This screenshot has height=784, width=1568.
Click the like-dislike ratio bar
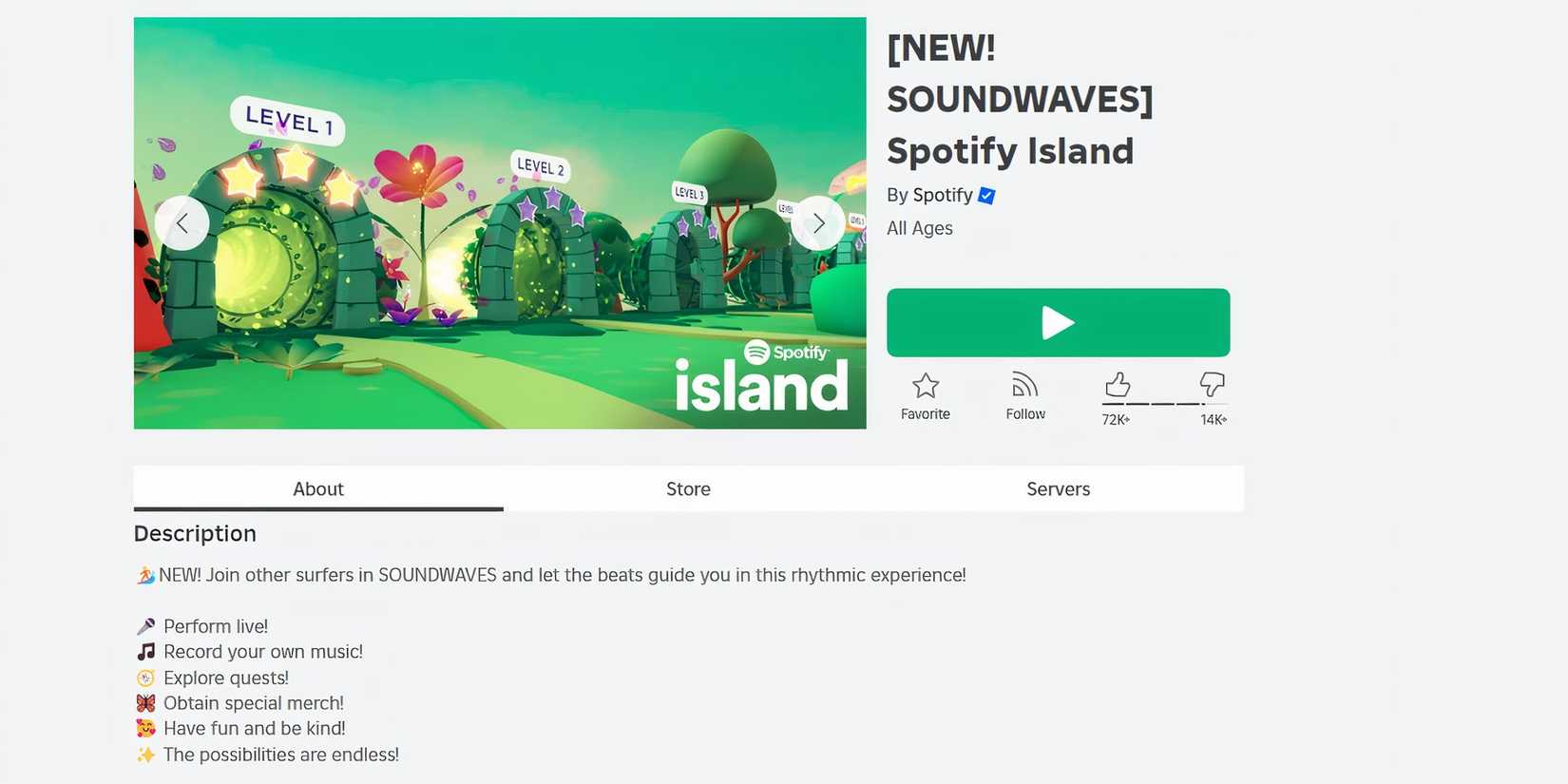[1154, 404]
